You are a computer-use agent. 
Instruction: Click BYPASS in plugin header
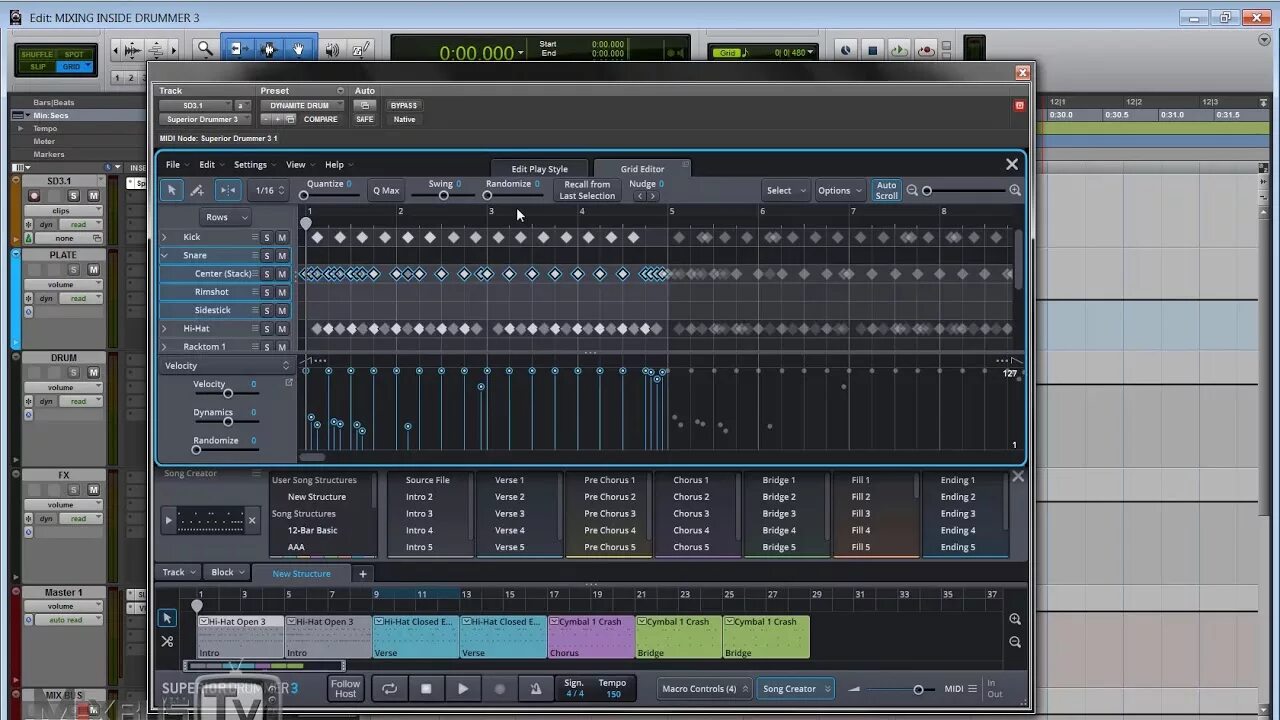404,105
